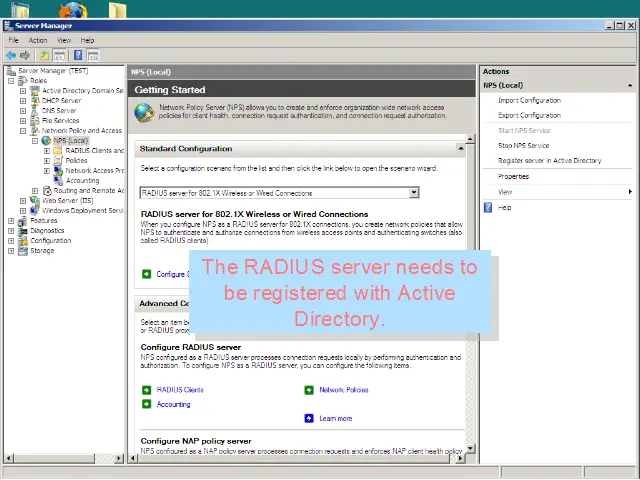The width and height of the screenshot is (640, 480).
Task: Open the Action menu
Action: point(38,40)
